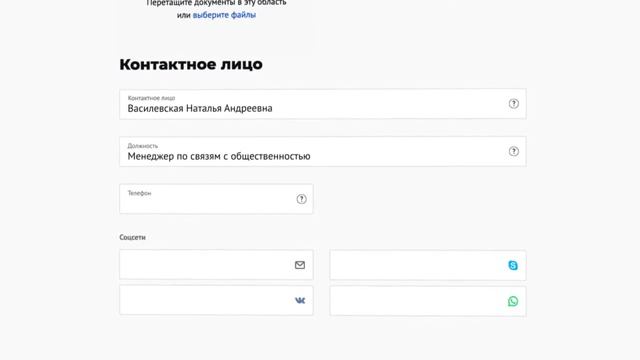Click the Перетащите документы в эту область text
The height and width of the screenshot is (360, 640).
[216, 3]
